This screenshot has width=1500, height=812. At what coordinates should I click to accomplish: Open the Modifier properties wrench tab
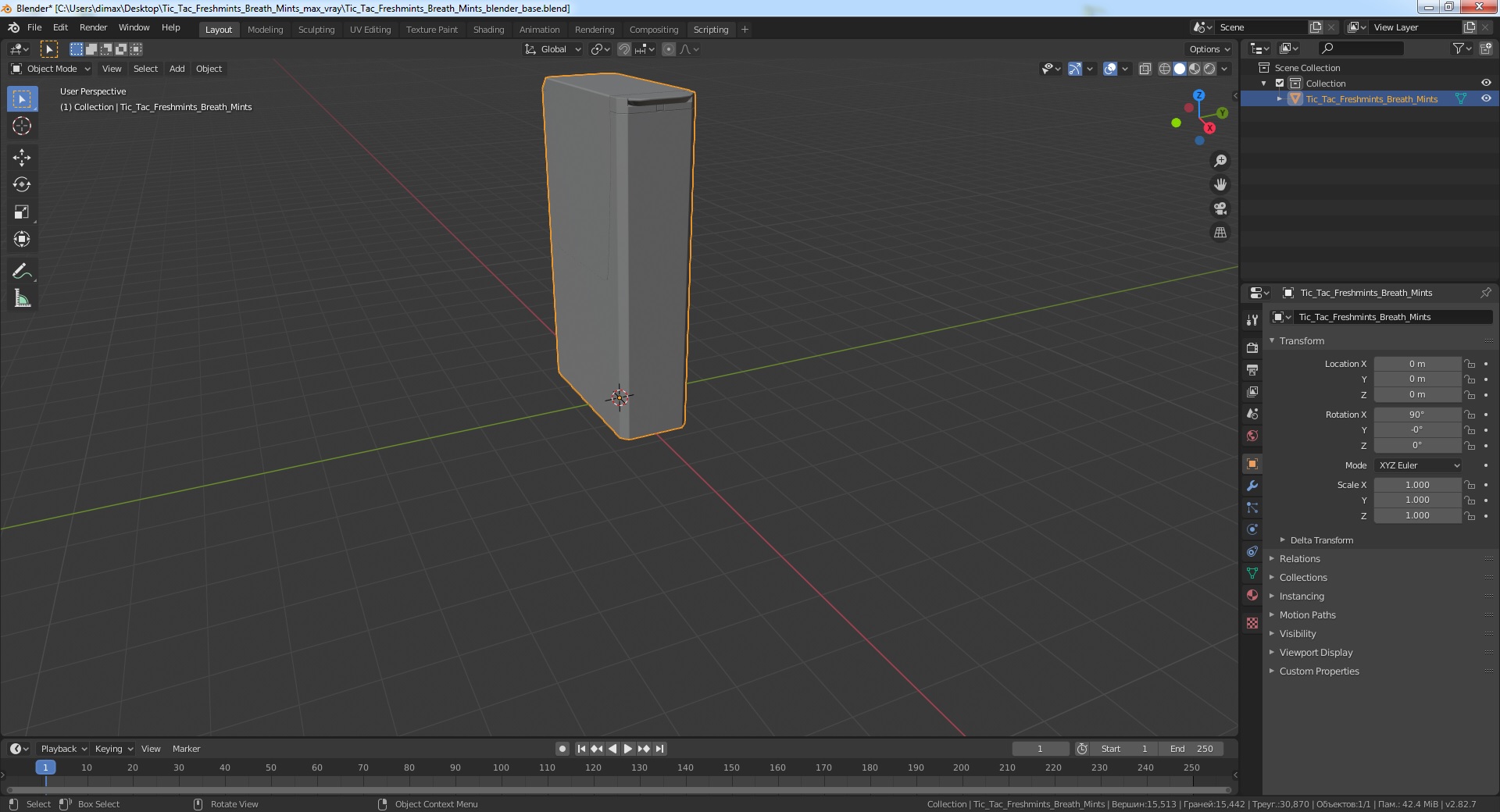coord(1252,486)
